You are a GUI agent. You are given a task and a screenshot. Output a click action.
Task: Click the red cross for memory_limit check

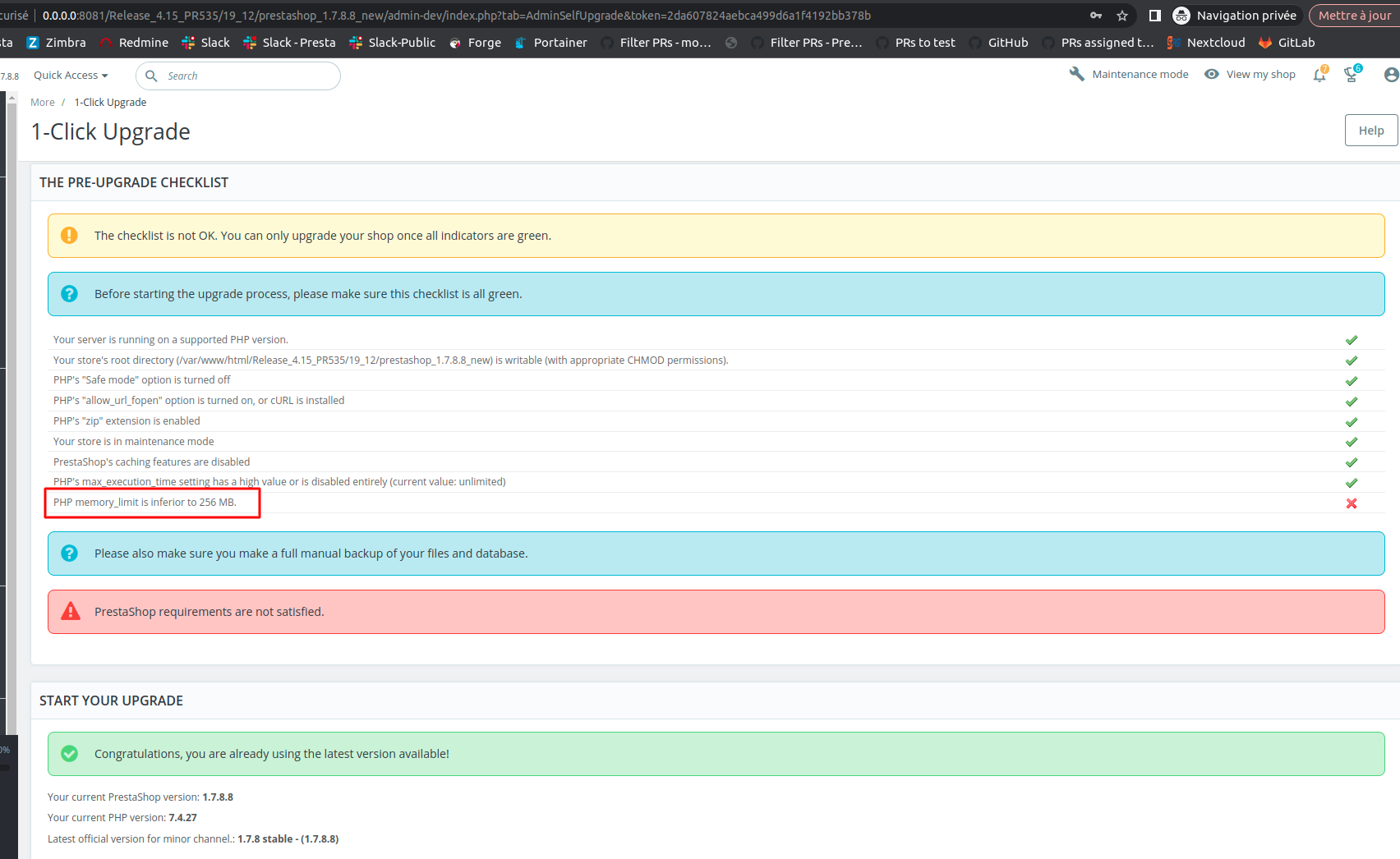pos(1352,503)
